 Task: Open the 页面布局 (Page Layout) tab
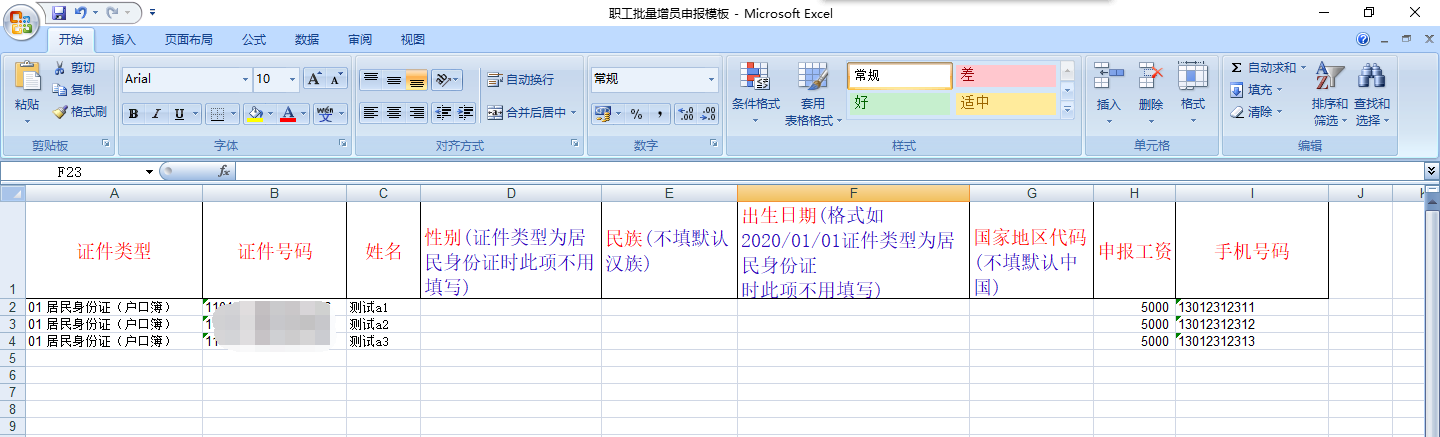pyautogui.click(x=189, y=40)
